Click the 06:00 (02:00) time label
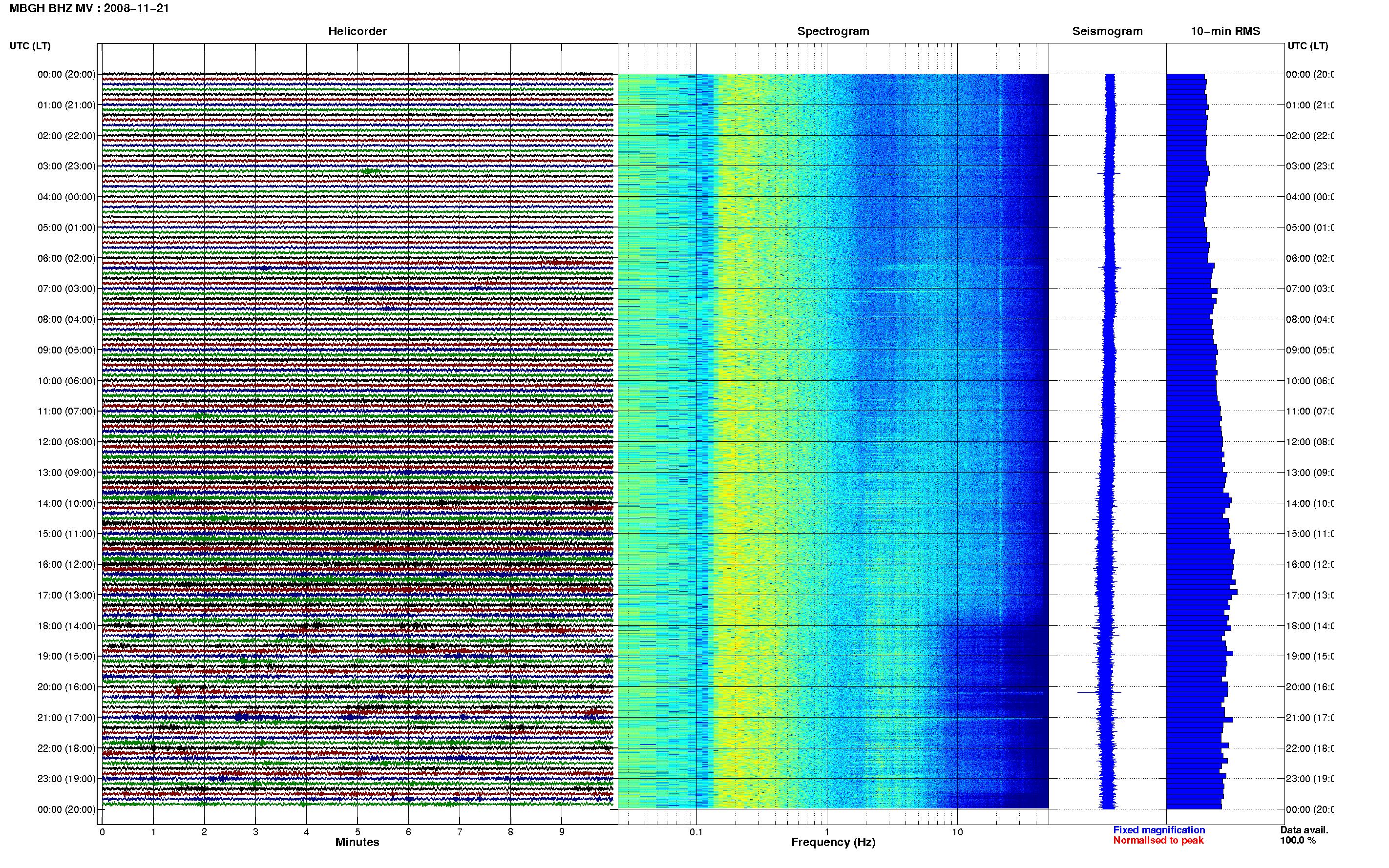 click(x=66, y=258)
